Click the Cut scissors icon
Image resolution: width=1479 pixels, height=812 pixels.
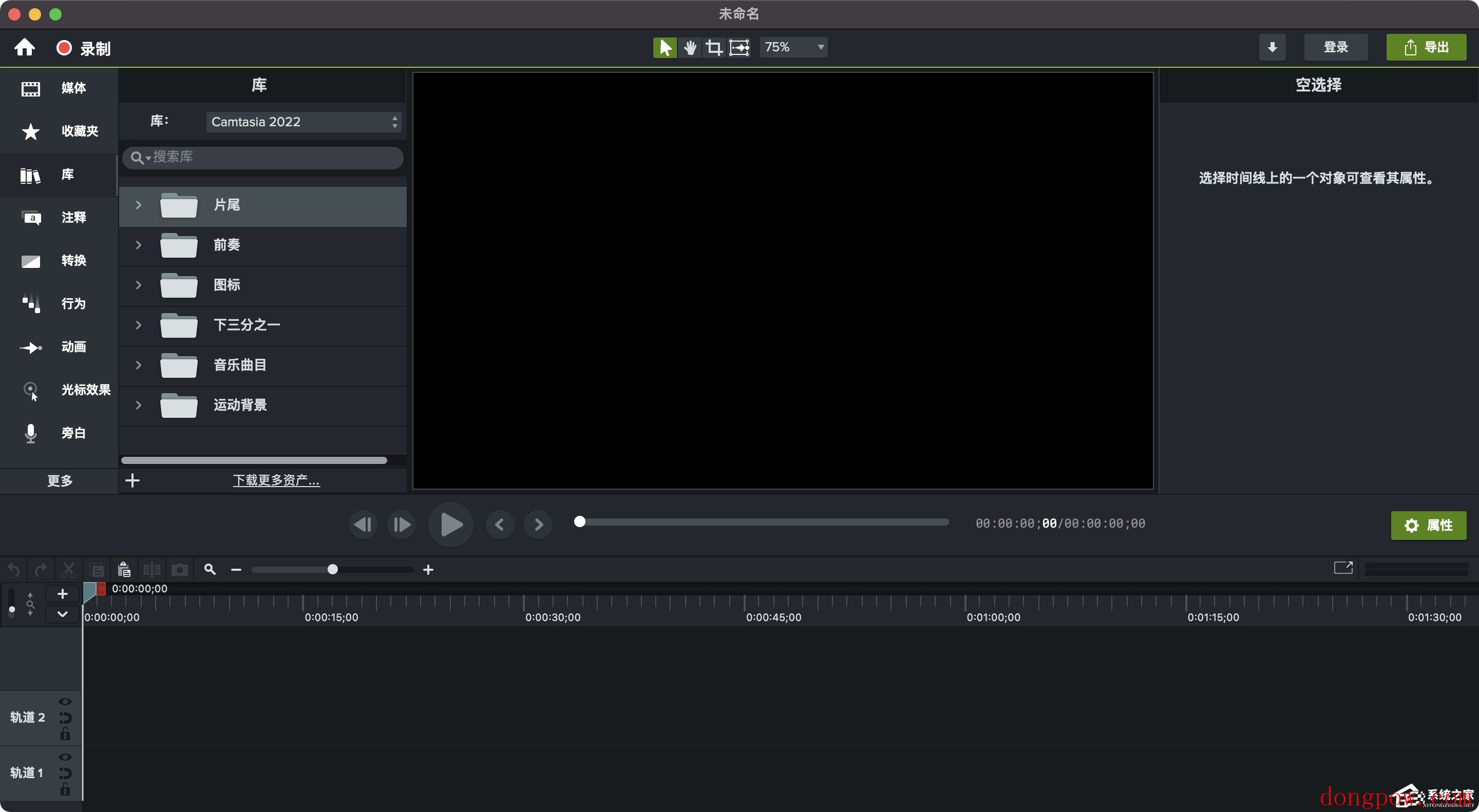coord(68,570)
